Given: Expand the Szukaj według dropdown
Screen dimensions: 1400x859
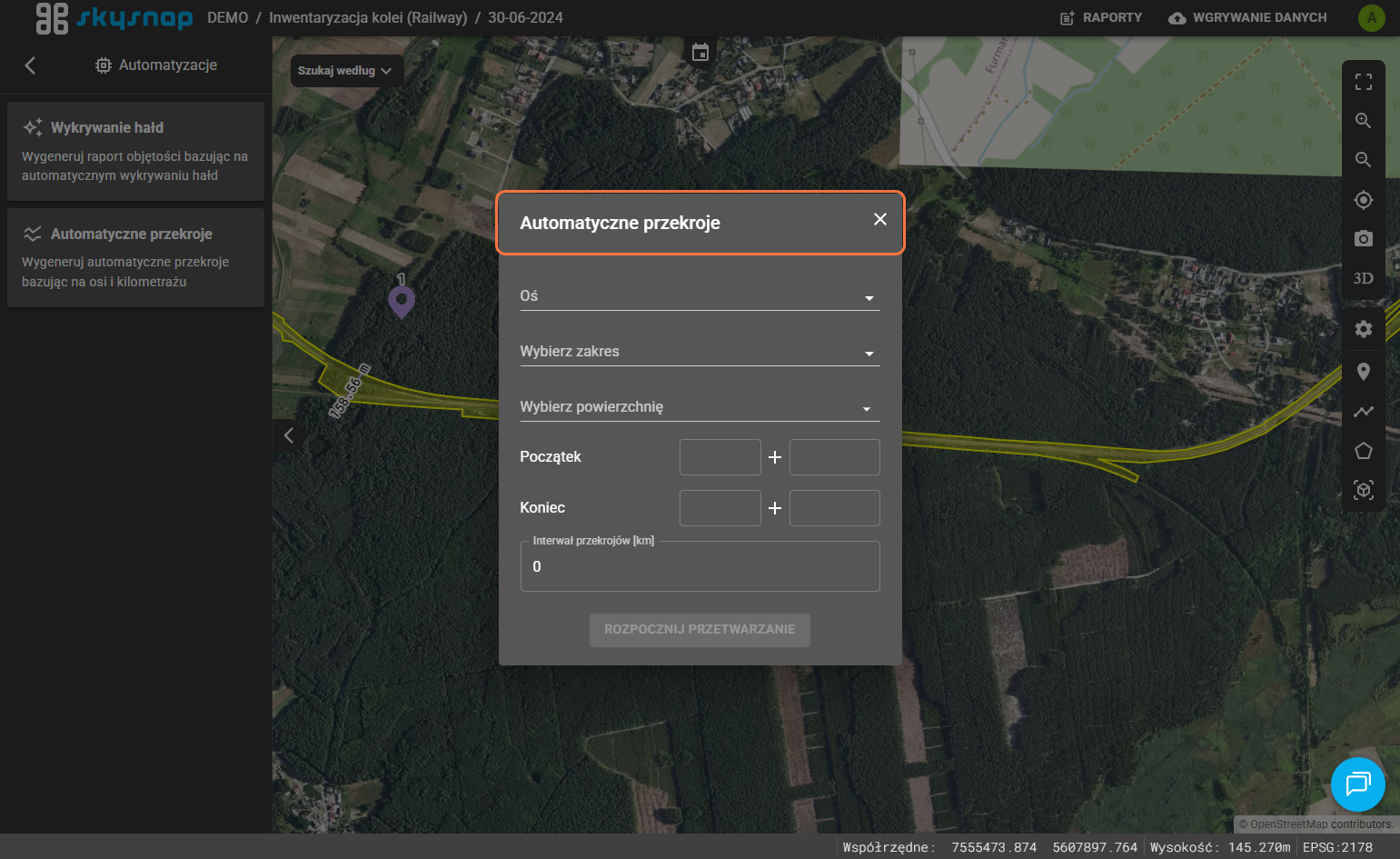Looking at the screenshot, I should pos(346,71).
